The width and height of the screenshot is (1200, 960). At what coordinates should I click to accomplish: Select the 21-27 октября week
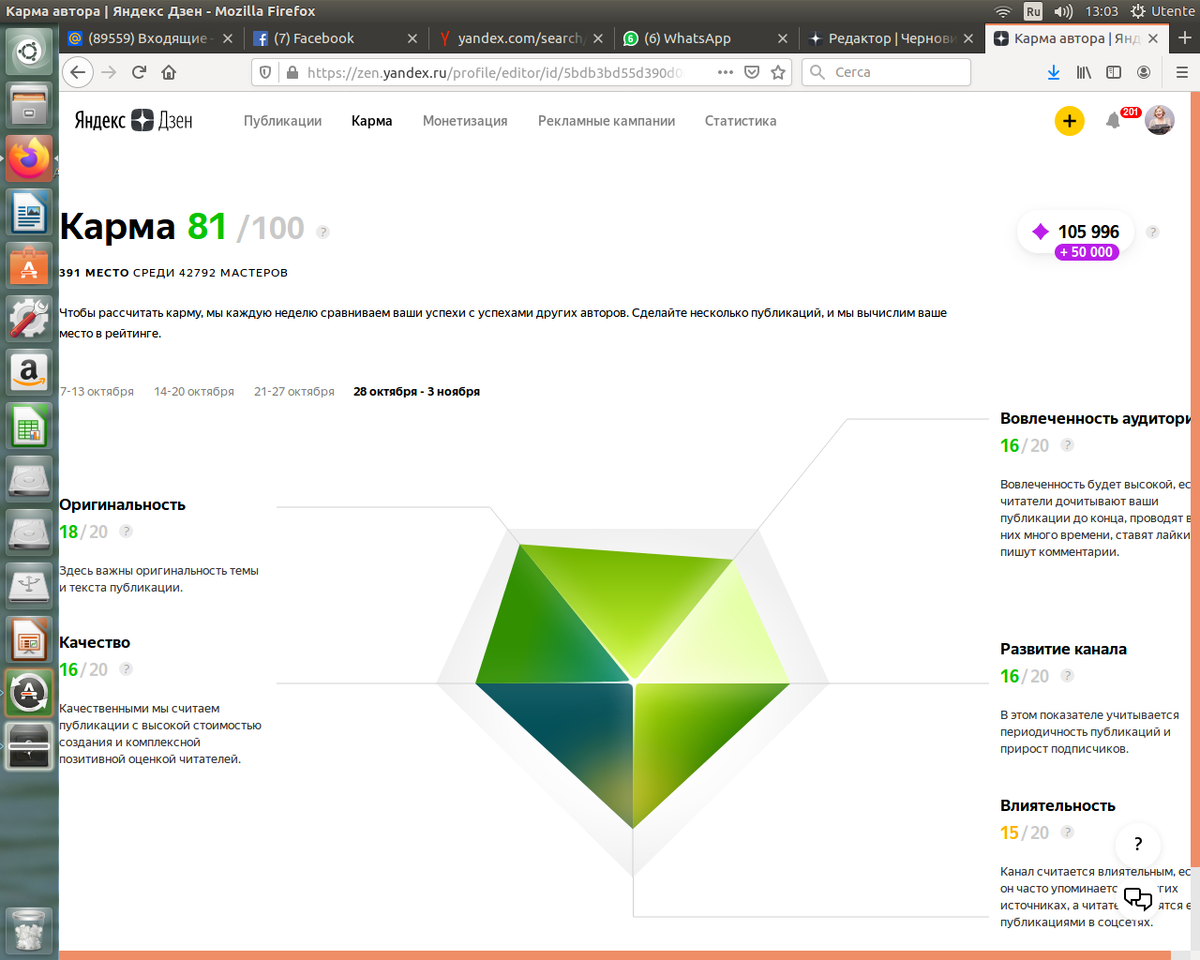294,392
